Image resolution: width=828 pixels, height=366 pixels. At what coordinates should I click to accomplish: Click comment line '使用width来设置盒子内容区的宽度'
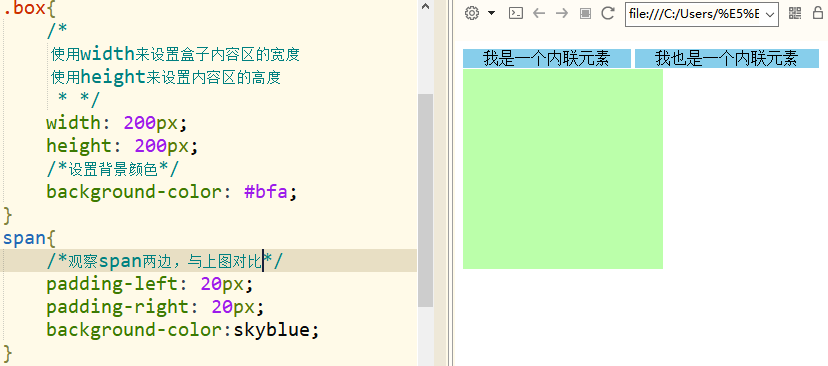click(175, 54)
